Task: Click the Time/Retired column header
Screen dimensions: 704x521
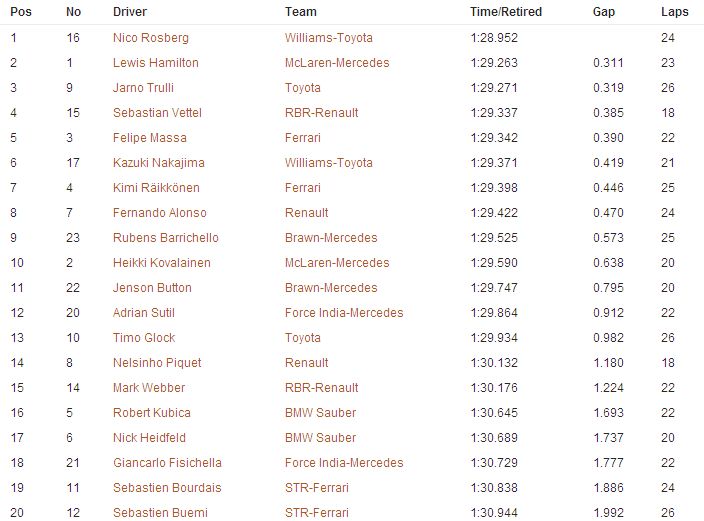Action: click(506, 12)
